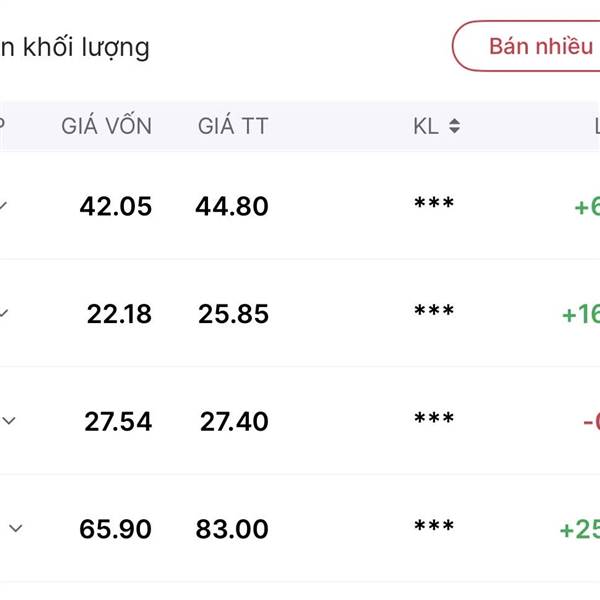Sort by the KL column sort arrows
Image resolution: width=600 pixels, height=600 pixels.
[454, 127]
